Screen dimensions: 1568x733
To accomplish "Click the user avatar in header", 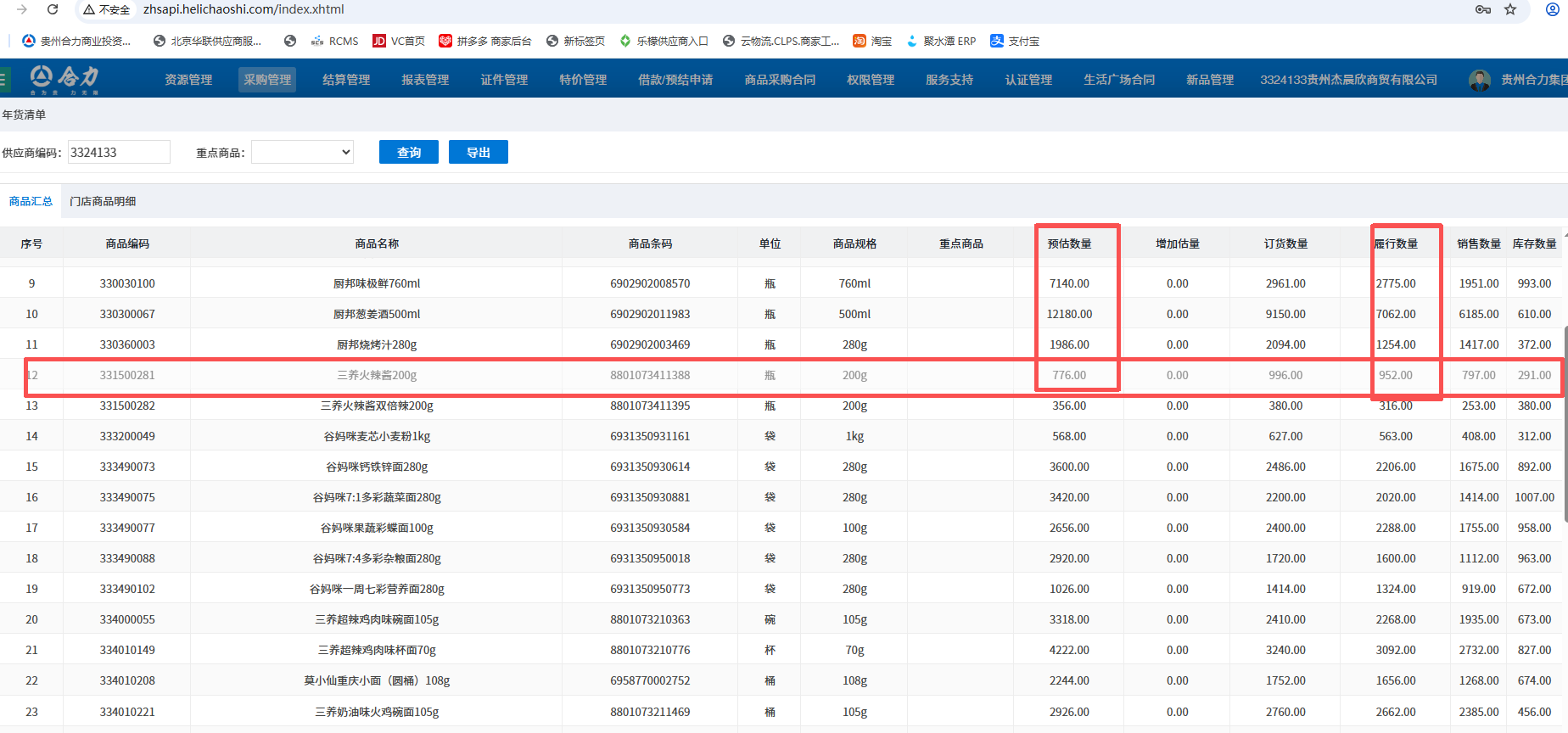I will [x=1480, y=80].
